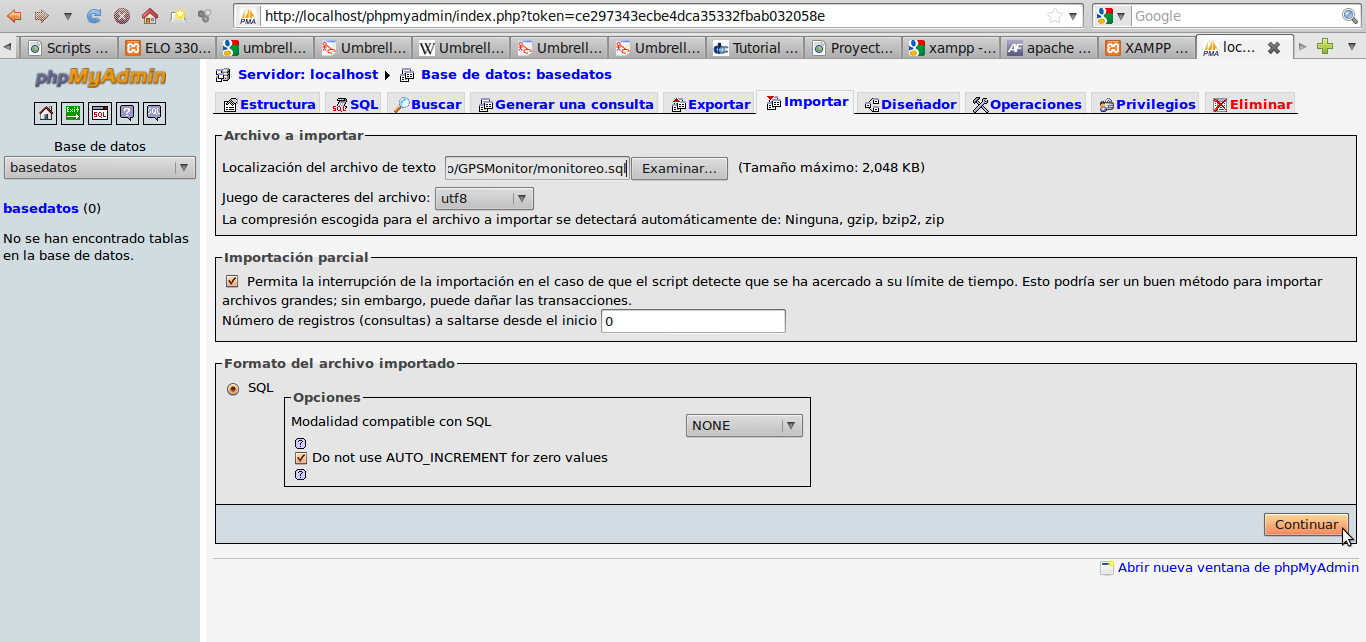Open the SQL query window icon
Viewport: 1366px width, 642px height.
100,113
